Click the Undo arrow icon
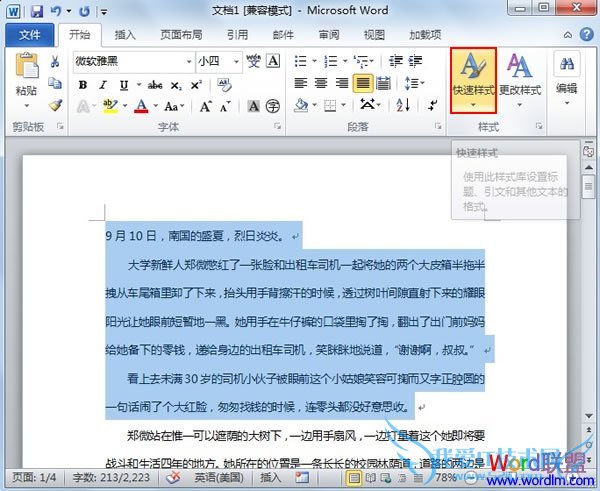The width and height of the screenshot is (600, 491). click(x=56, y=11)
